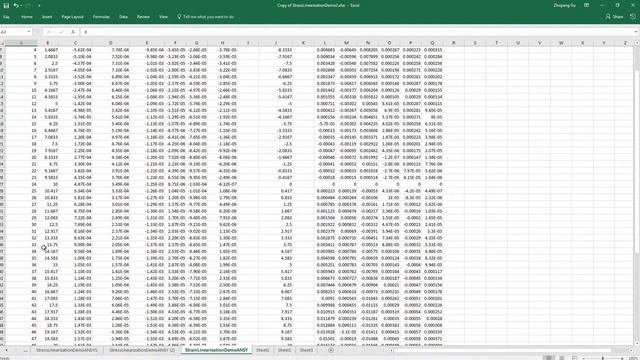Open the Name Box dropdown arrow
Viewport: 640px width, 360px height.
pos(29,32)
